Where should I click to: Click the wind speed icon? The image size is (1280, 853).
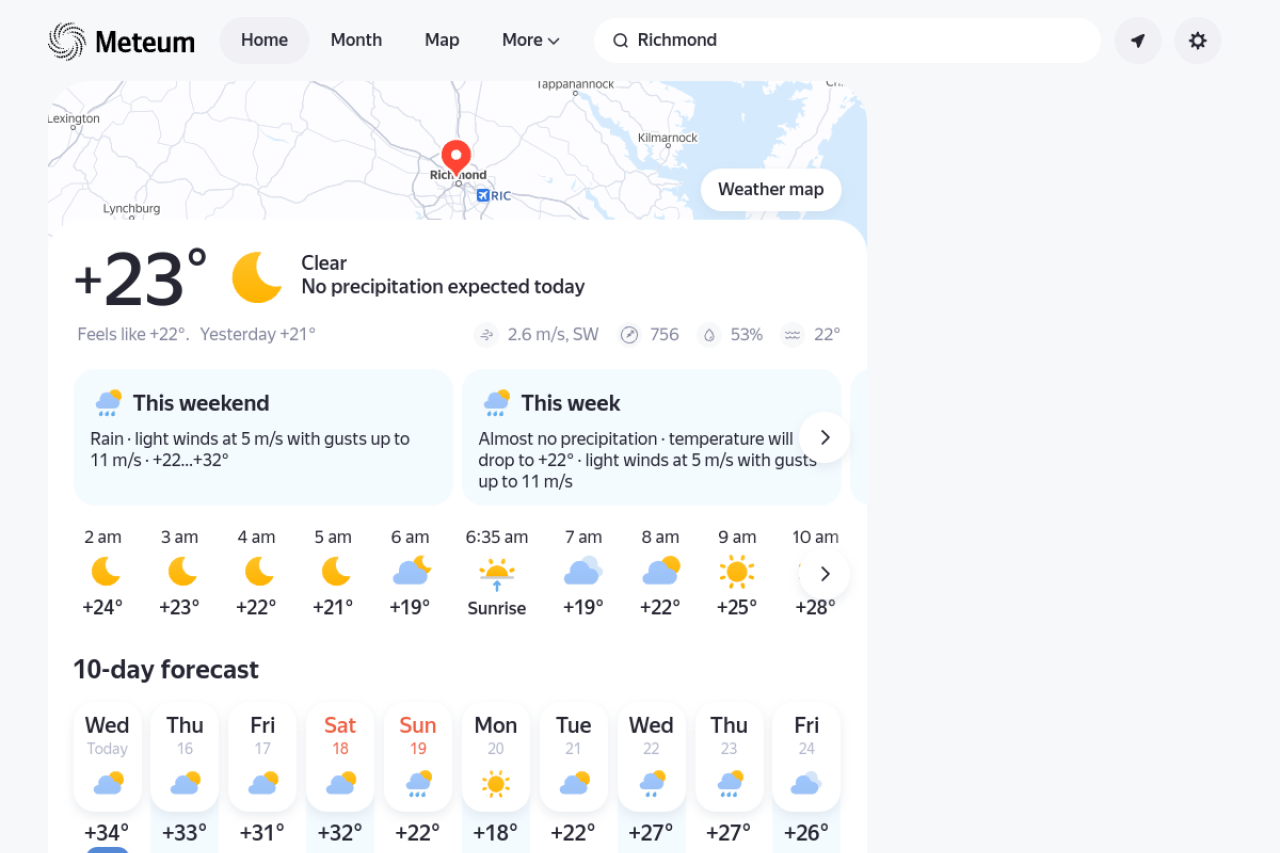[487, 335]
